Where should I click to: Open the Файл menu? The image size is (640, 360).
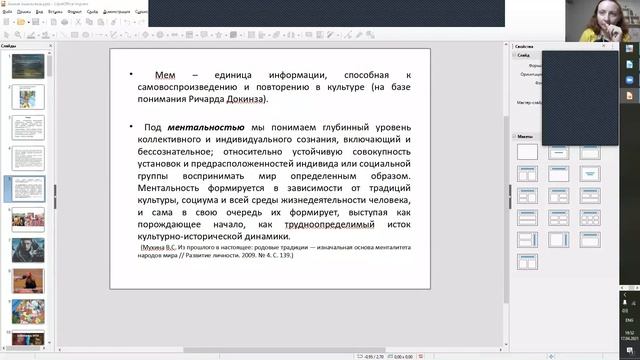point(7,12)
